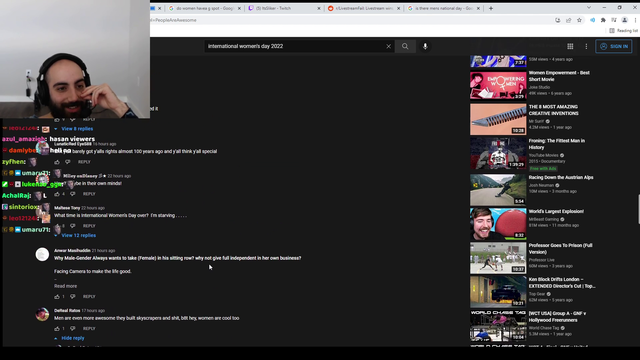The width and height of the screenshot is (640, 360).
Task: Open 'Professor Goes To Prison' title link
Action: pos(560,249)
